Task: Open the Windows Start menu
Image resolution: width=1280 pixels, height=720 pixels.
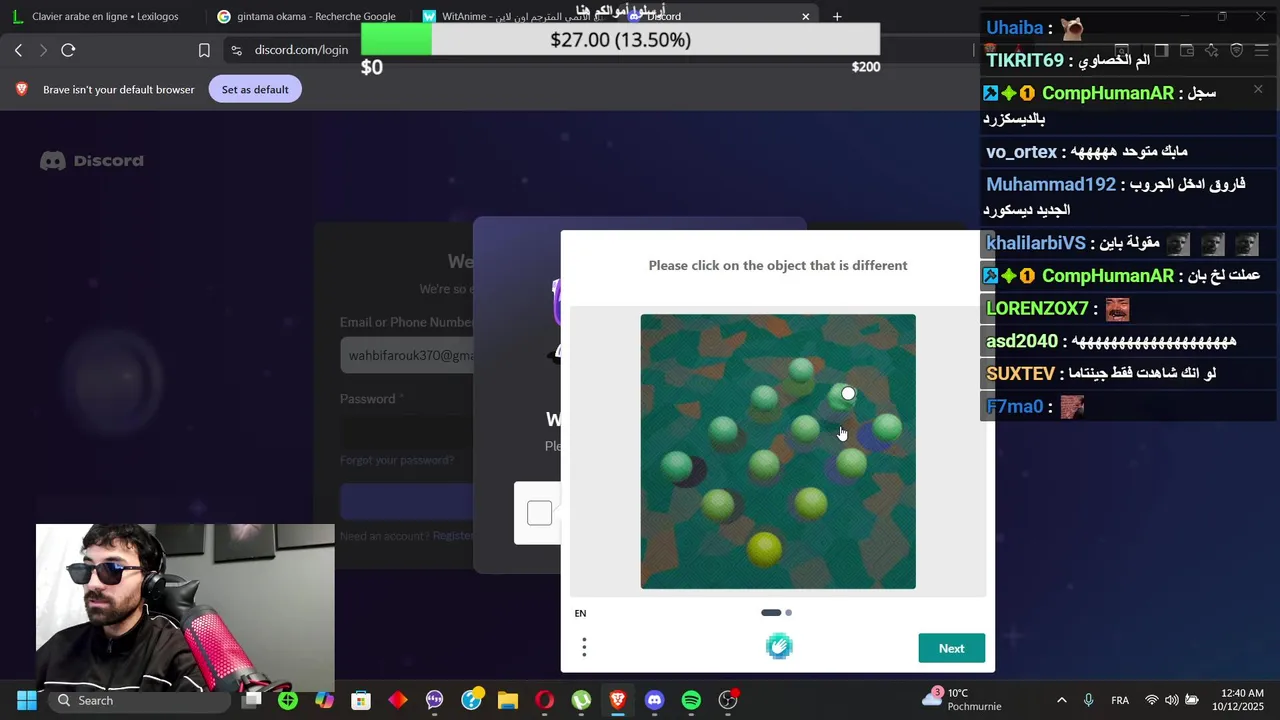Action: coord(27,700)
